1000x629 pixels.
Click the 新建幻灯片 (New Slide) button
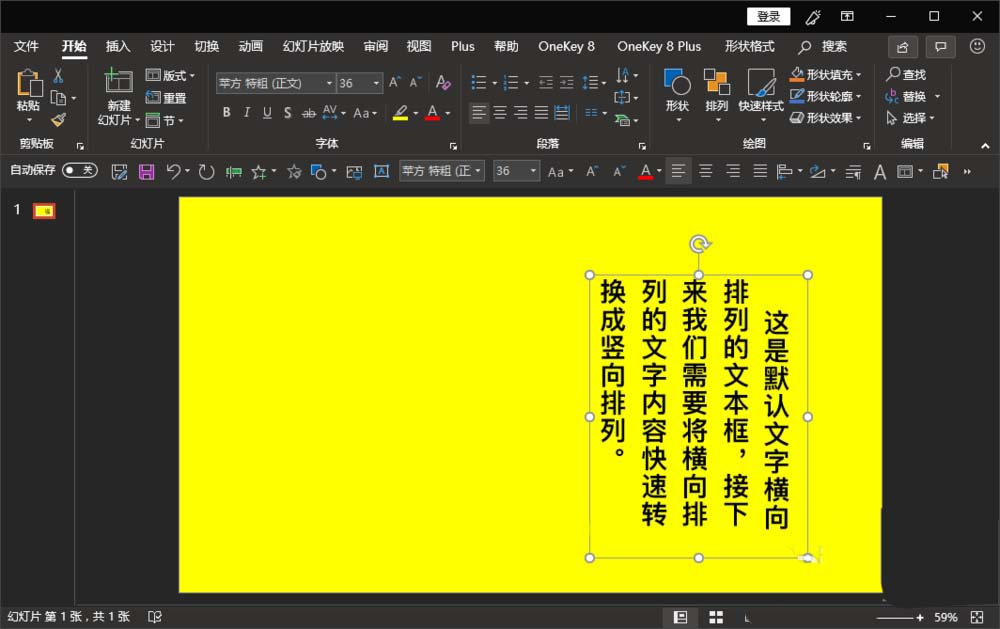(x=117, y=93)
